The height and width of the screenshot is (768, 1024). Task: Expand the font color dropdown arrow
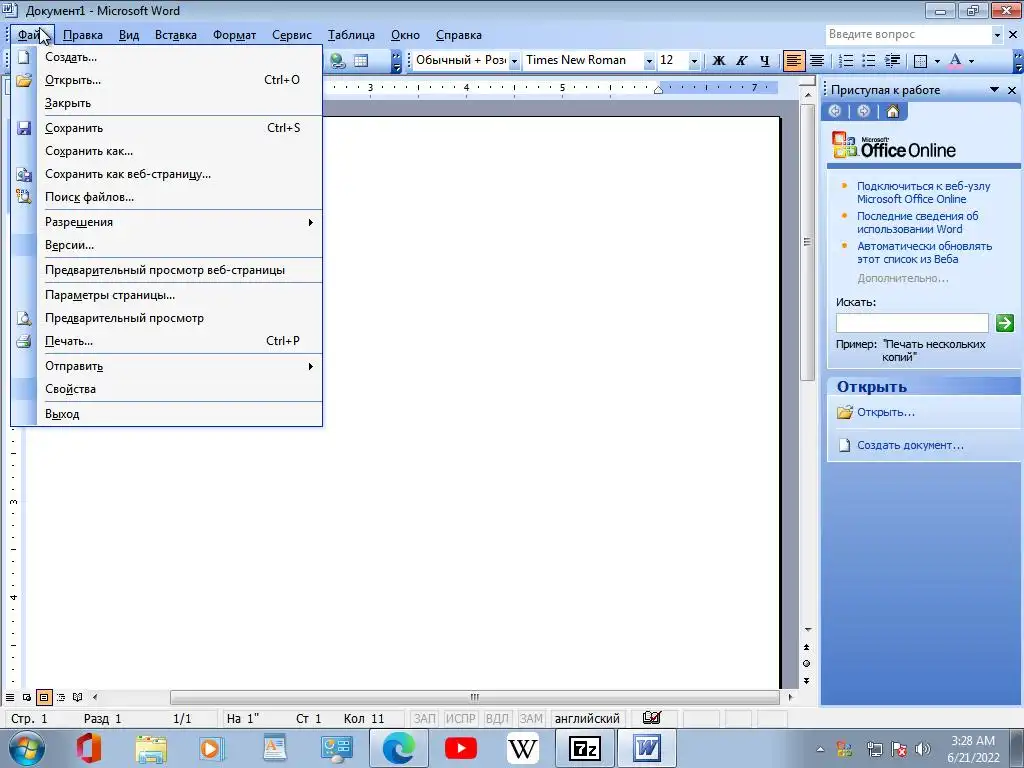point(971,61)
